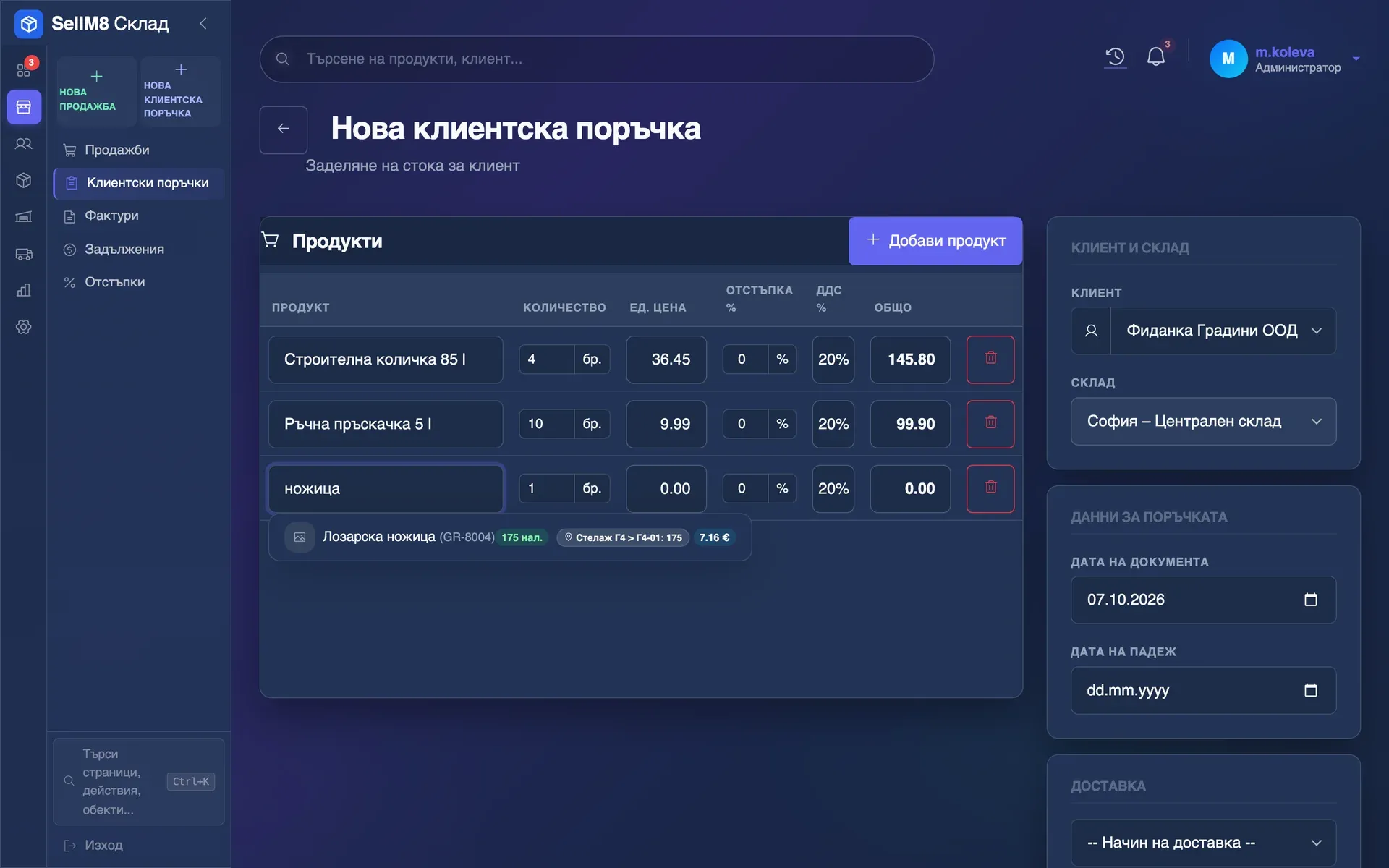Open the reports bar chart icon
The width and height of the screenshot is (1389, 868).
click(x=24, y=290)
